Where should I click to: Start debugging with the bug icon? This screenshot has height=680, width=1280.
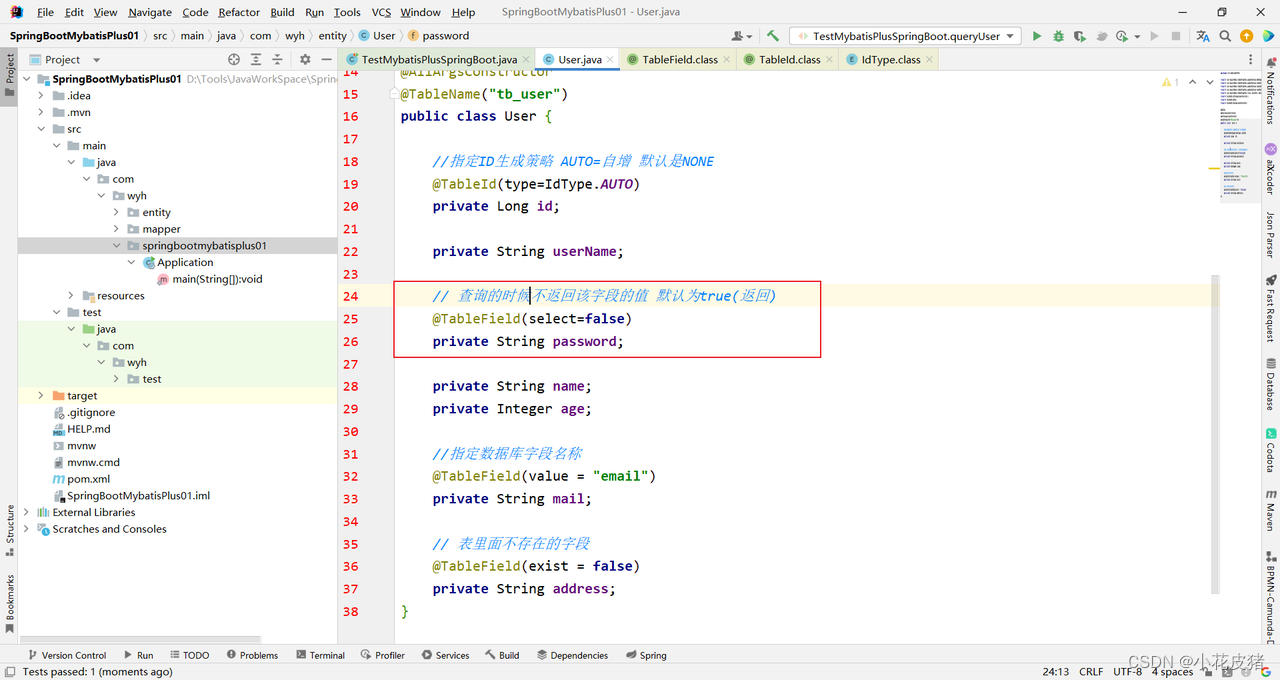[x=1058, y=36]
